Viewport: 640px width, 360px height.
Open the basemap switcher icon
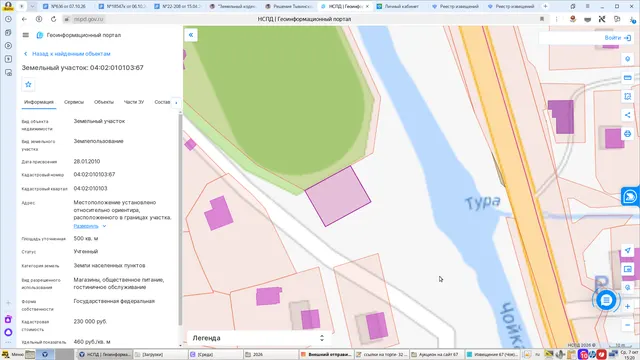click(x=628, y=269)
